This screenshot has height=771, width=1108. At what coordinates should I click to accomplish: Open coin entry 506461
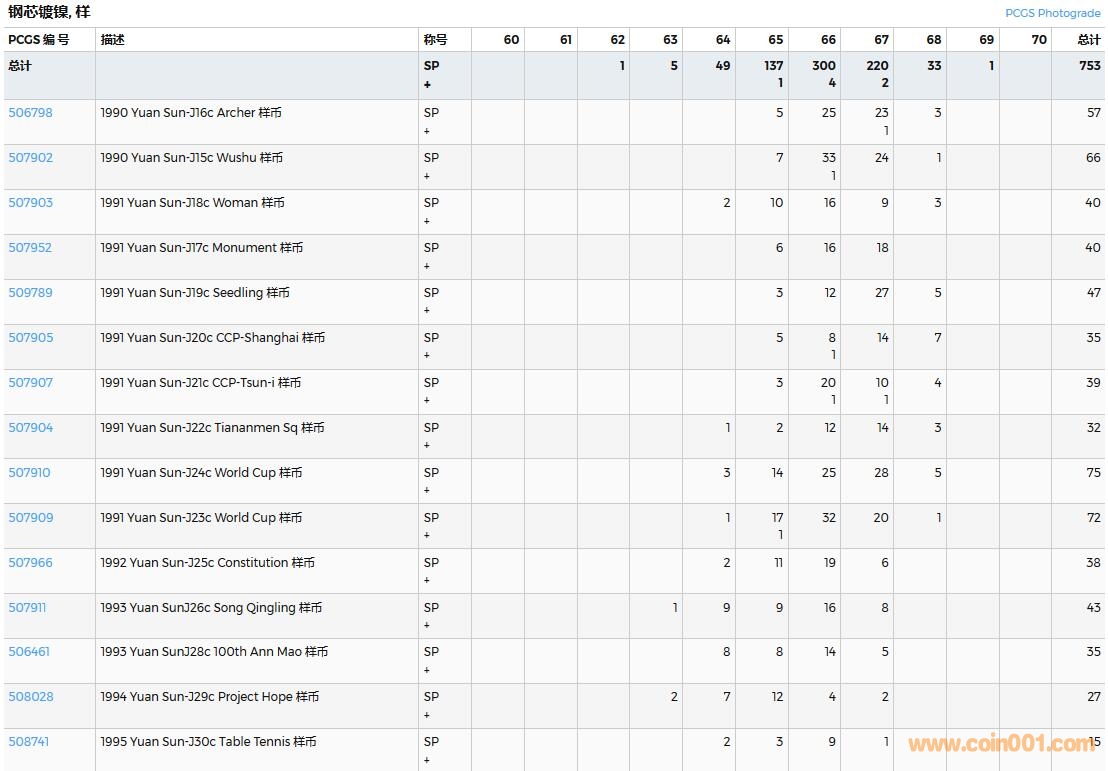point(29,652)
